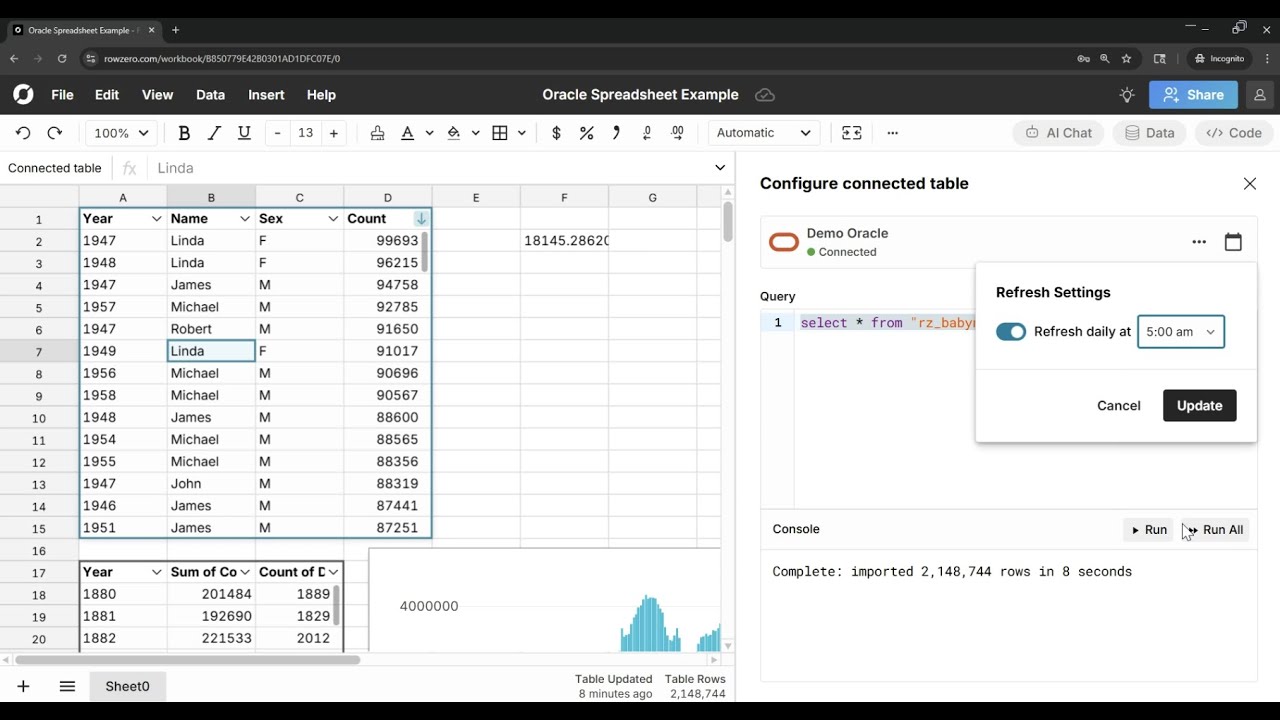Screen dimensions: 1280x720
Task: Open the Code panel
Action: pyautogui.click(x=1234, y=133)
